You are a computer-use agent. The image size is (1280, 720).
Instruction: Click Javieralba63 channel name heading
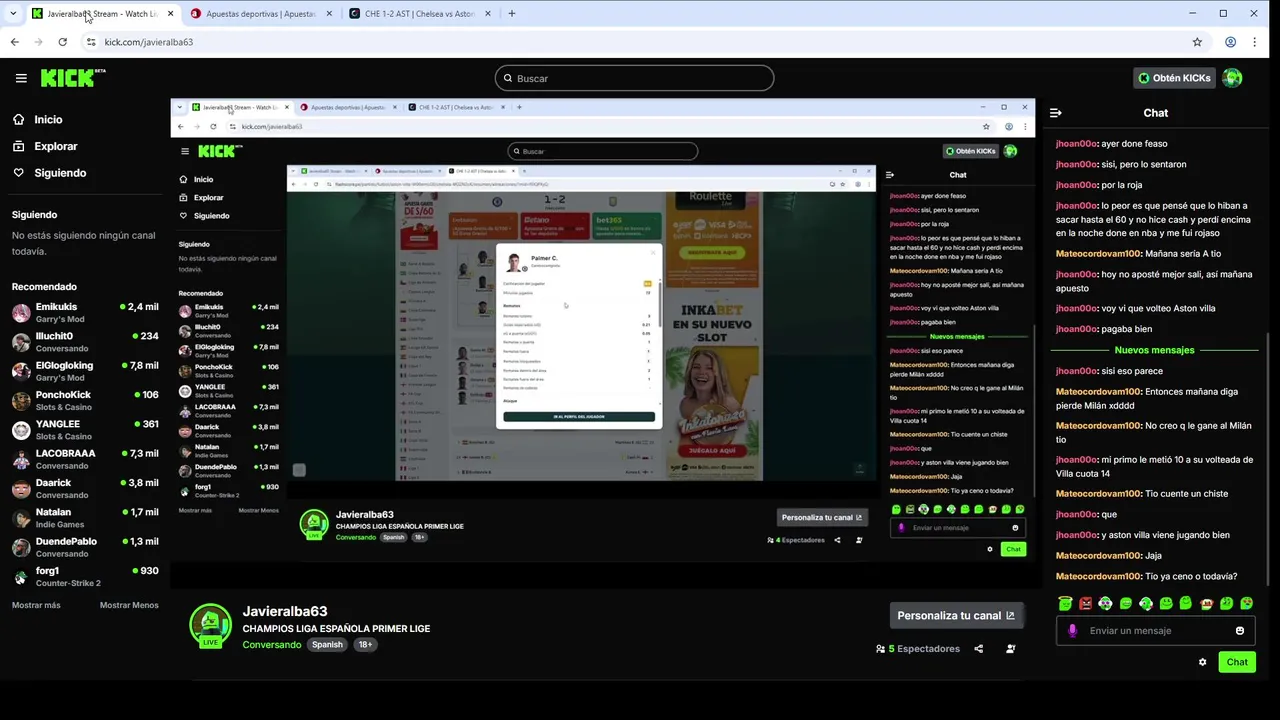click(x=285, y=612)
